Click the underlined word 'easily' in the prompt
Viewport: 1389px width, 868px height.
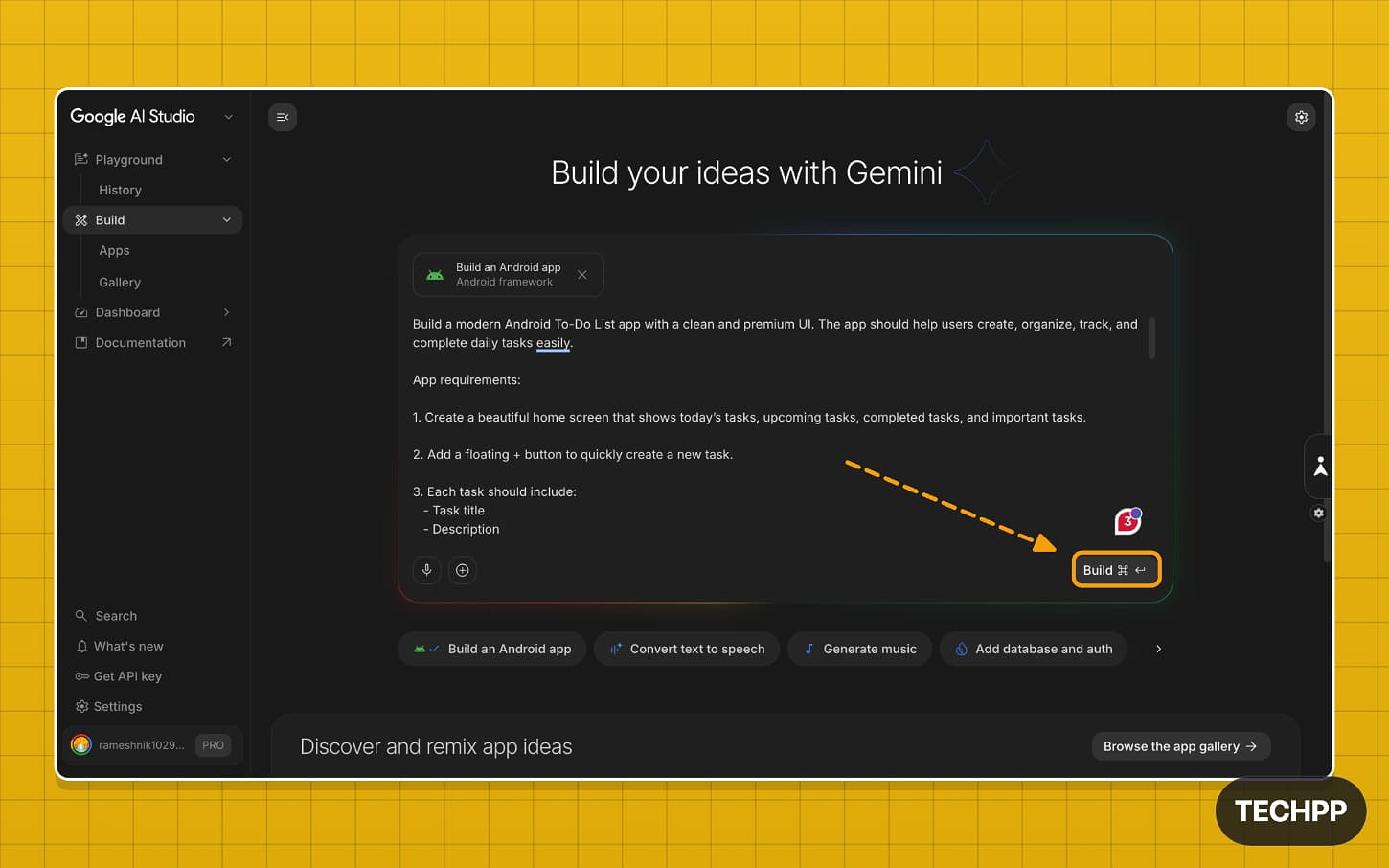point(553,343)
